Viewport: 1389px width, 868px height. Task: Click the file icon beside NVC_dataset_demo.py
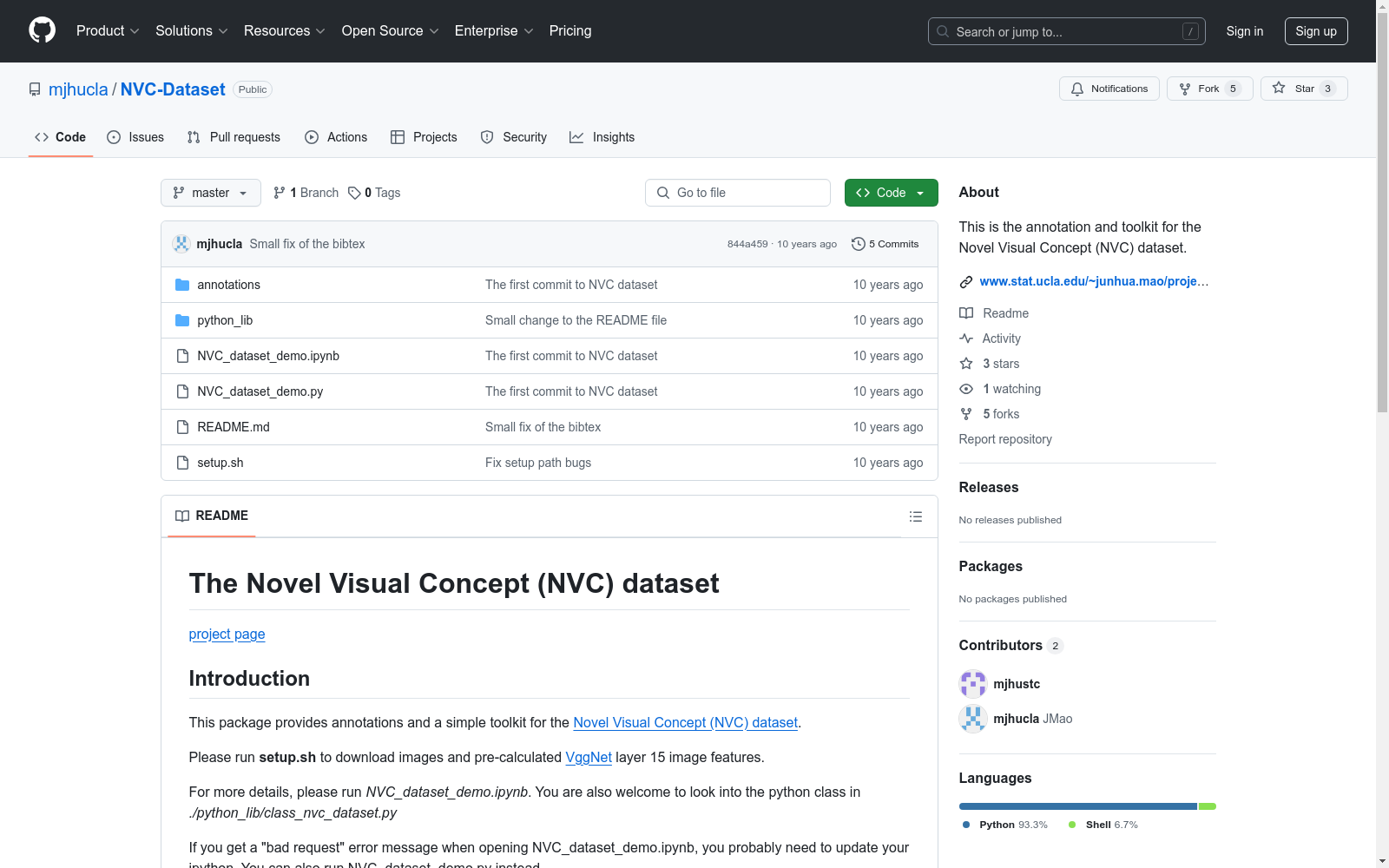pos(182,391)
